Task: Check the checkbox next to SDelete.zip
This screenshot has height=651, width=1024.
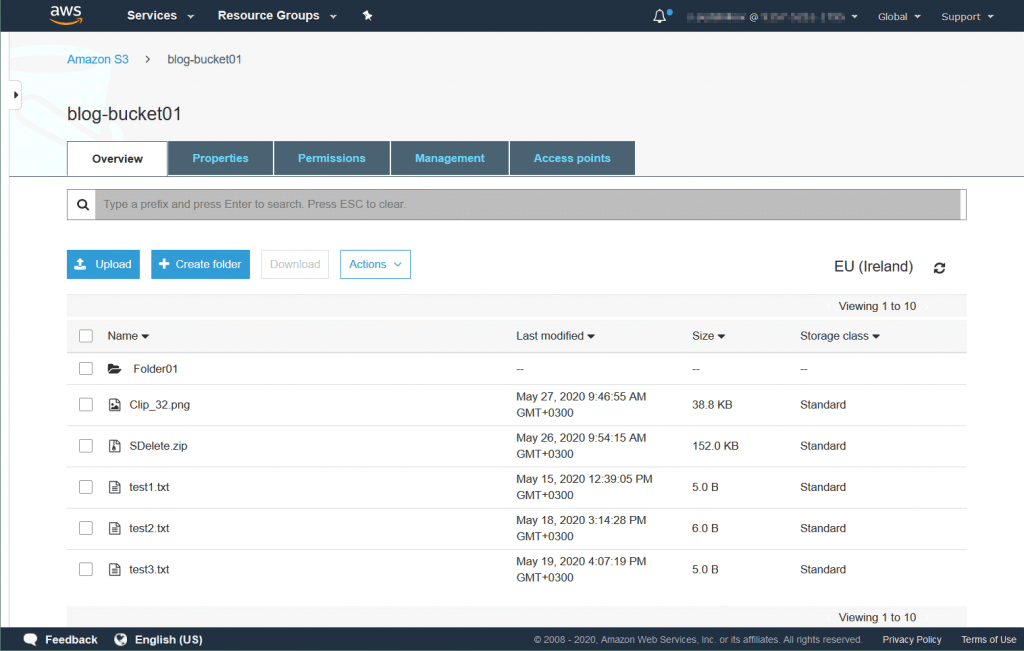Action: pos(86,445)
